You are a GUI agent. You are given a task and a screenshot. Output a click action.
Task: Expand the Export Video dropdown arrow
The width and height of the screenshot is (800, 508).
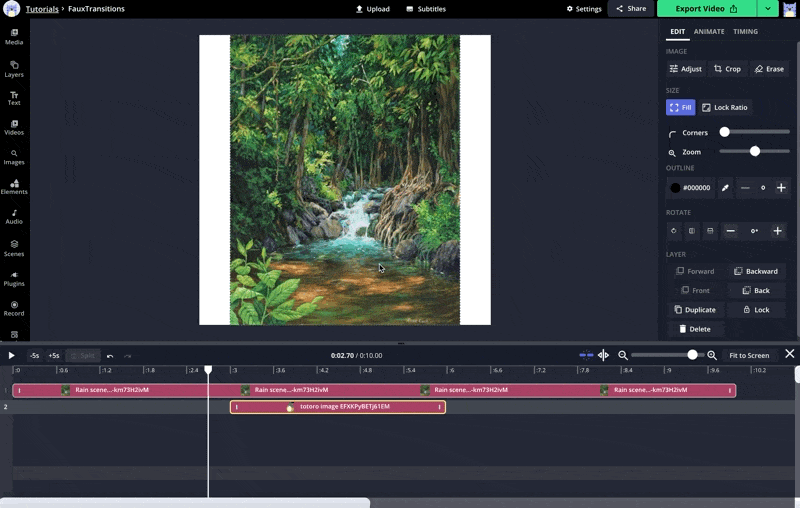click(x=768, y=9)
